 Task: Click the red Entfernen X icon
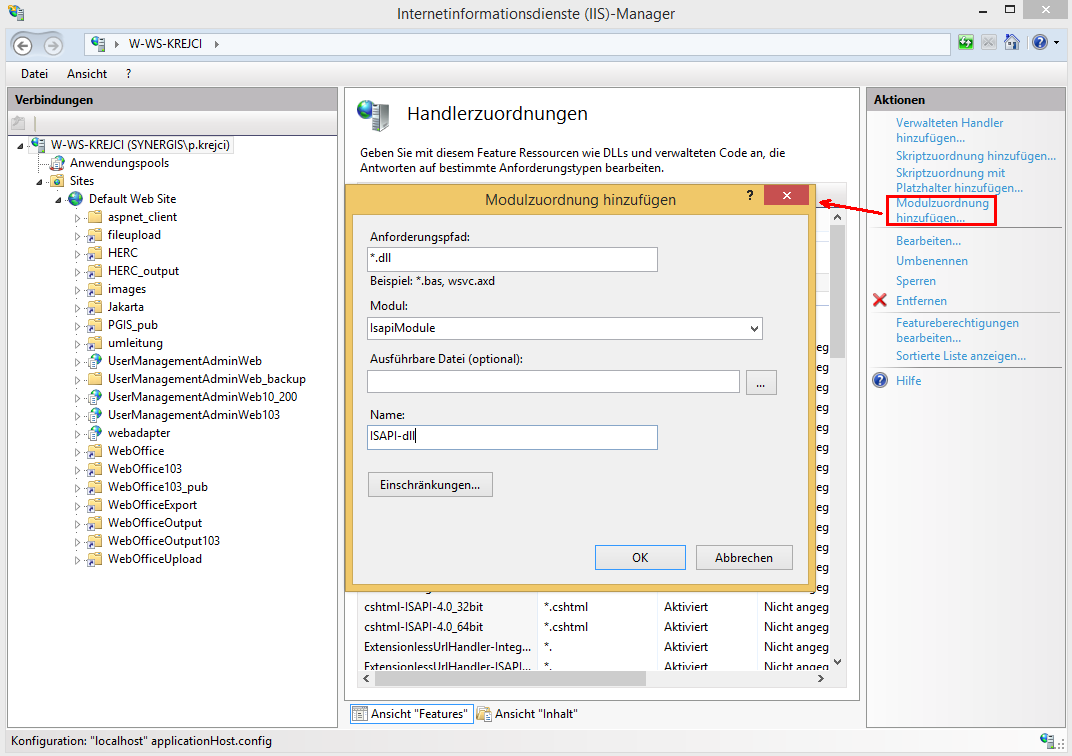pos(880,301)
